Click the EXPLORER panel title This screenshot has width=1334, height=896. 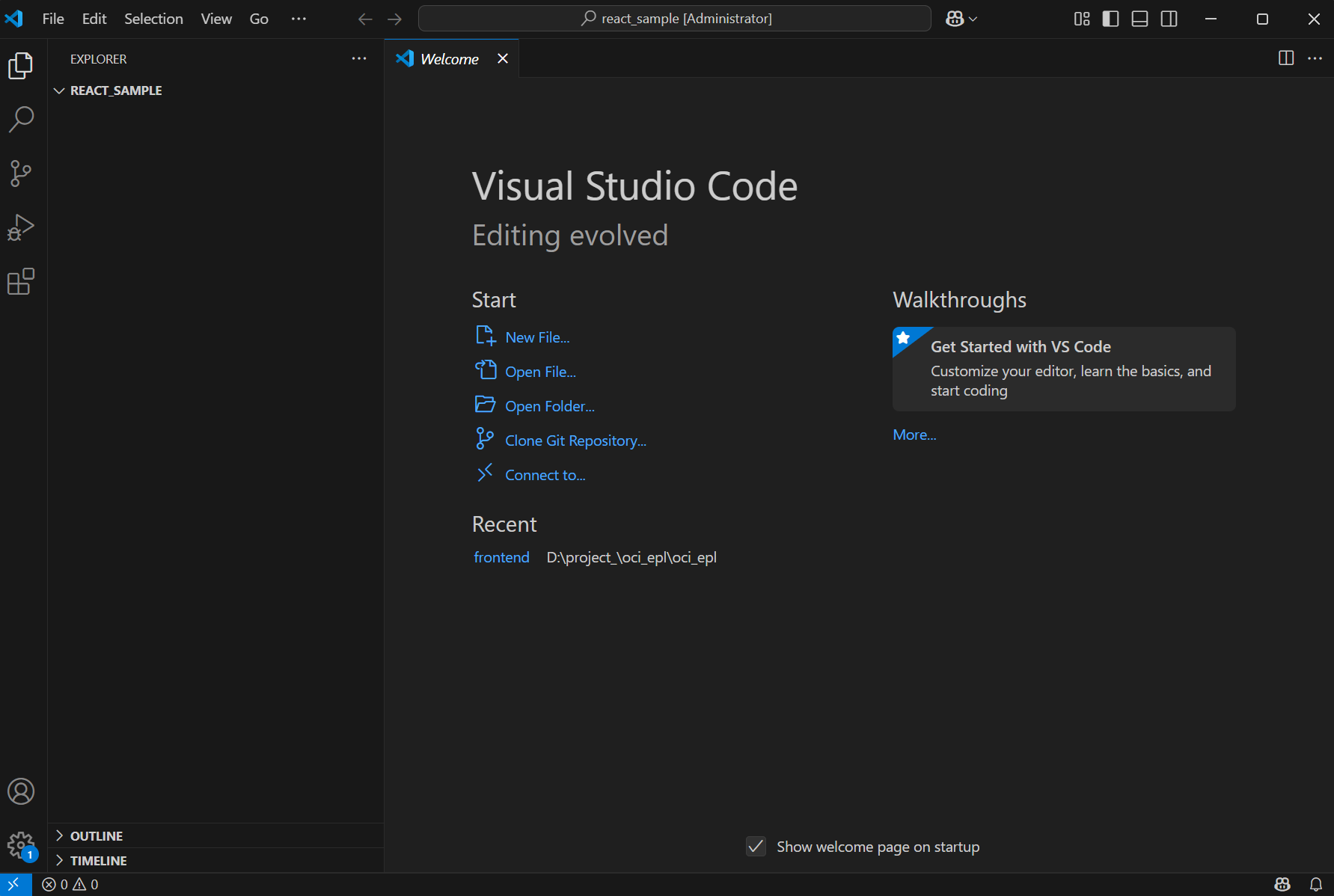pyautogui.click(x=98, y=59)
